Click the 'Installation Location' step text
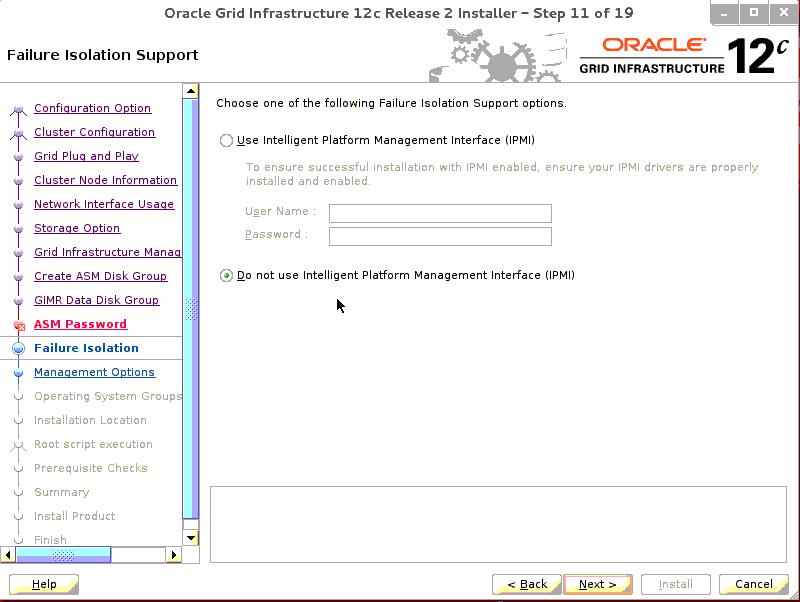The width and height of the screenshot is (800, 602). [90, 420]
